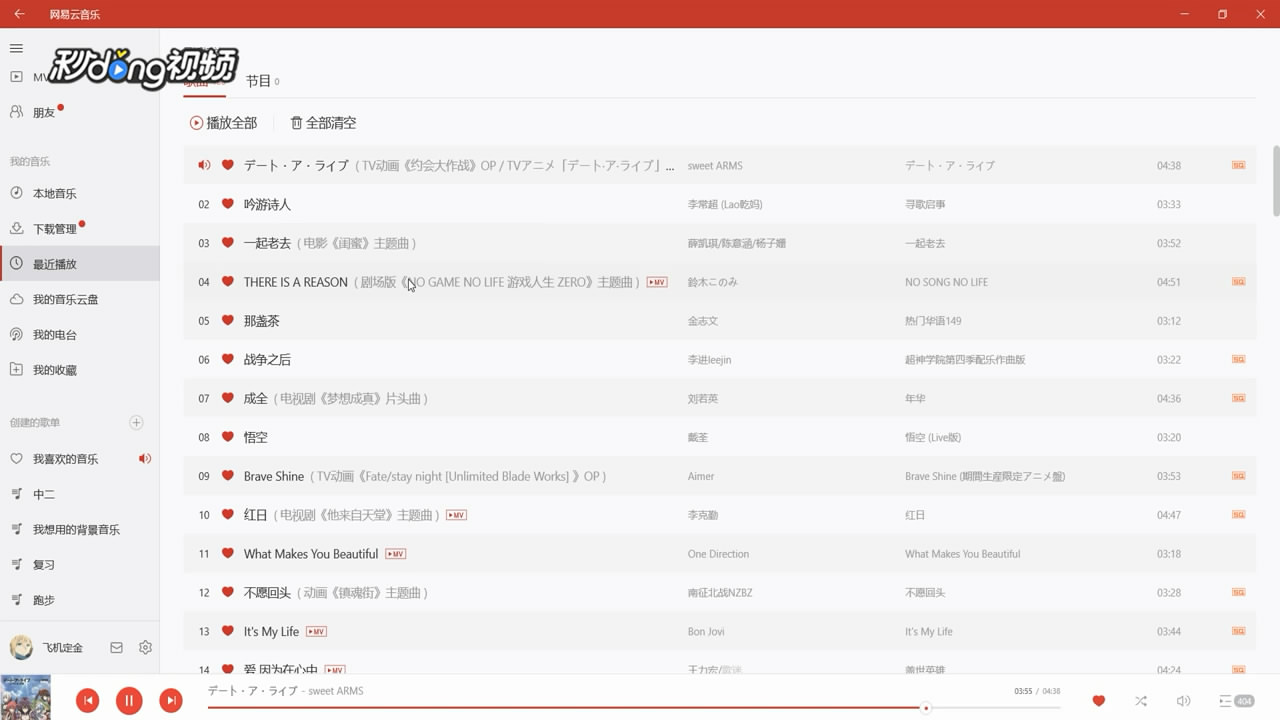Open artist Bon Jovi

704,632
